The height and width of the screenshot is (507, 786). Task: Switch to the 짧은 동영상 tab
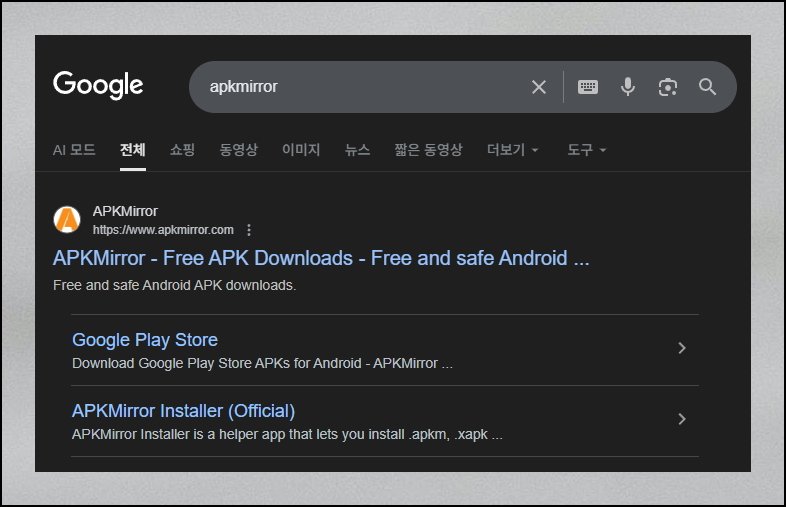point(428,150)
